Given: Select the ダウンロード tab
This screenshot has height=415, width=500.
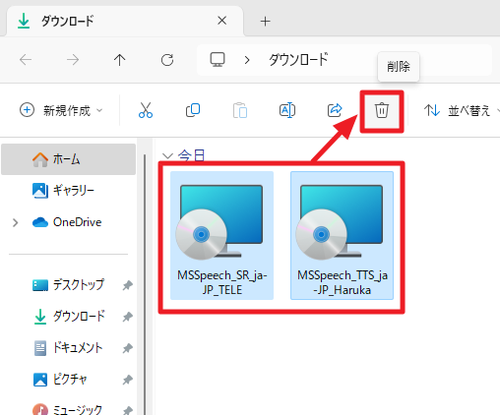Looking at the screenshot, I should coord(125,21).
